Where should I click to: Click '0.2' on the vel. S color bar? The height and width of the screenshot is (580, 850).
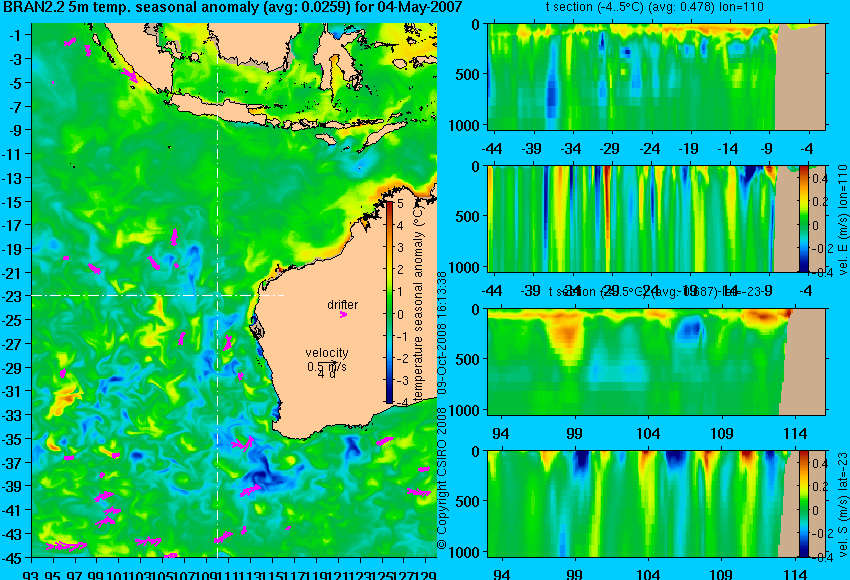[x=819, y=487]
